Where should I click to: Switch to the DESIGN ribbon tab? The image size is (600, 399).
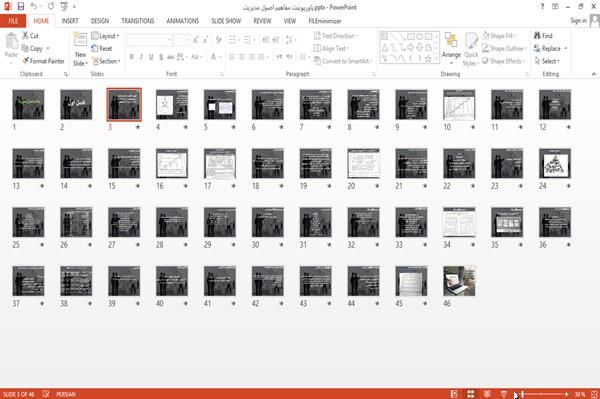(x=99, y=21)
